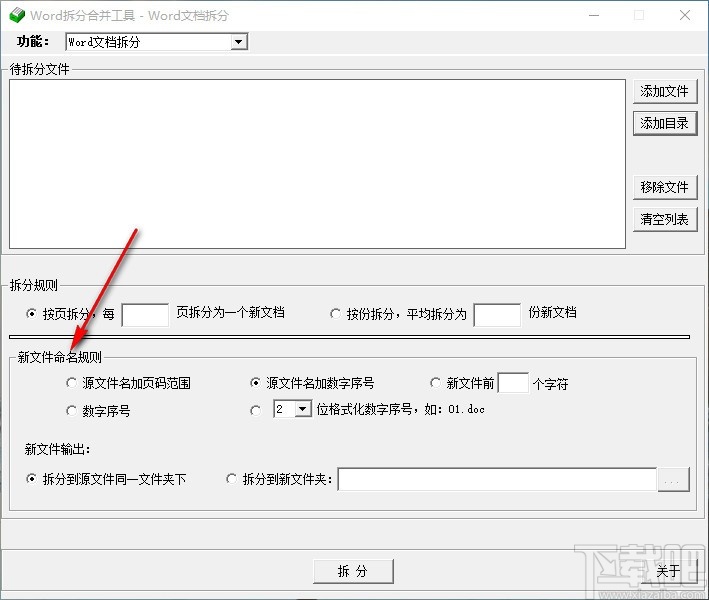The width and height of the screenshot is (709, 600).
Task: Minimize the Word拆分合并工具 window
Action: [594, 15]
